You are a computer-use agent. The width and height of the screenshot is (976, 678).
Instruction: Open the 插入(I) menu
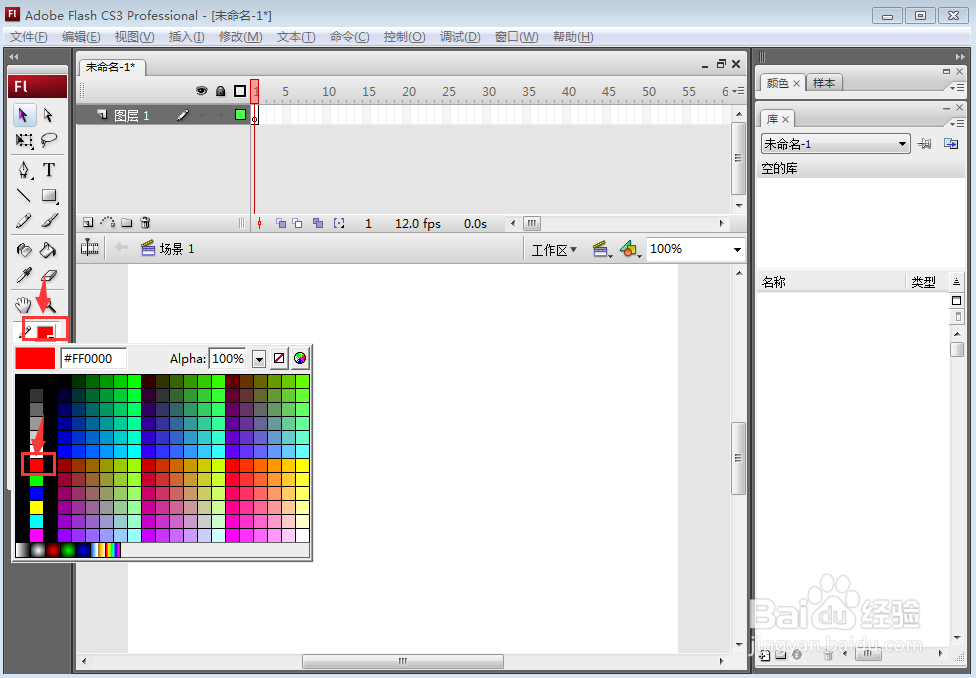(186, 37)
